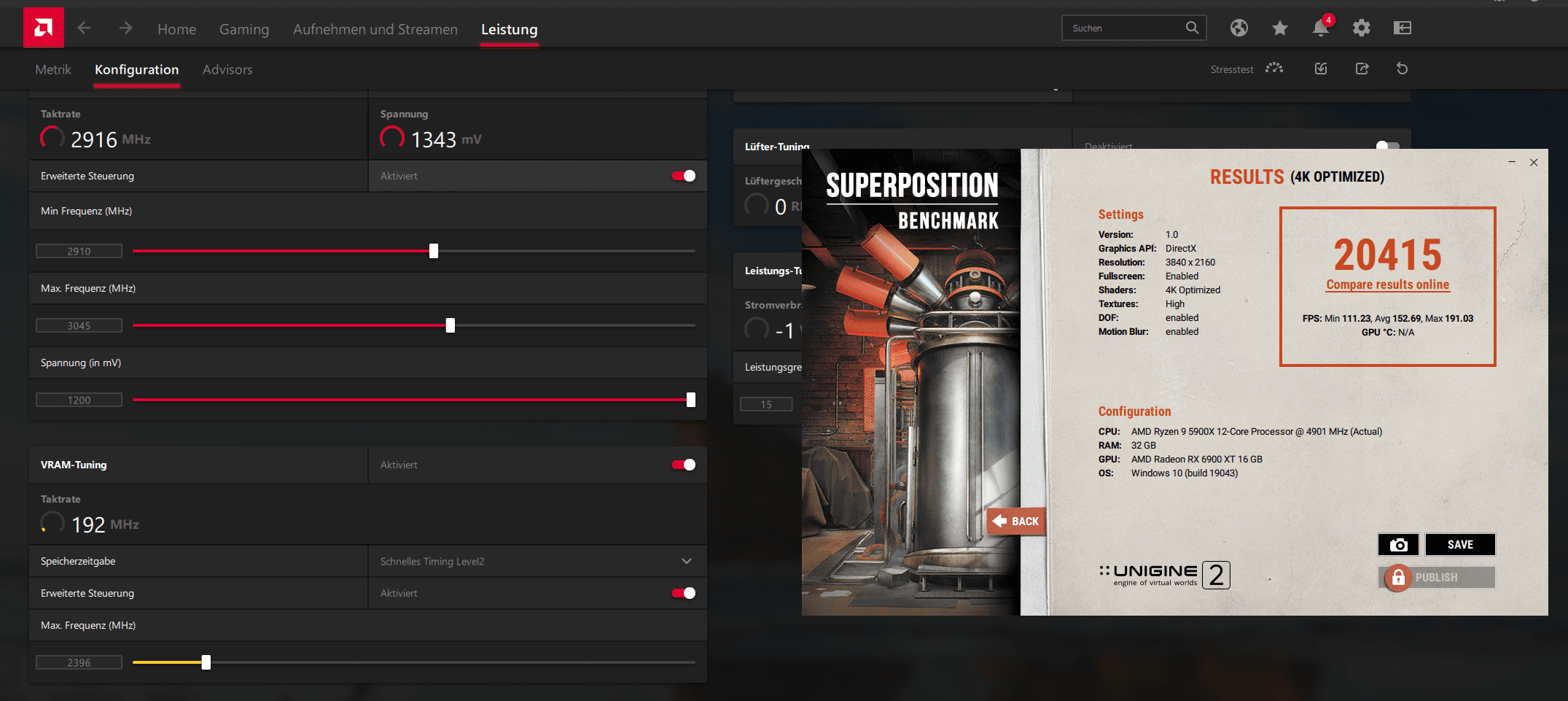The width and height of the screenshot is (1568, 701).
Task: Click the AMD Radeon RX 6900 XT text
Action: click(1197, 460)
